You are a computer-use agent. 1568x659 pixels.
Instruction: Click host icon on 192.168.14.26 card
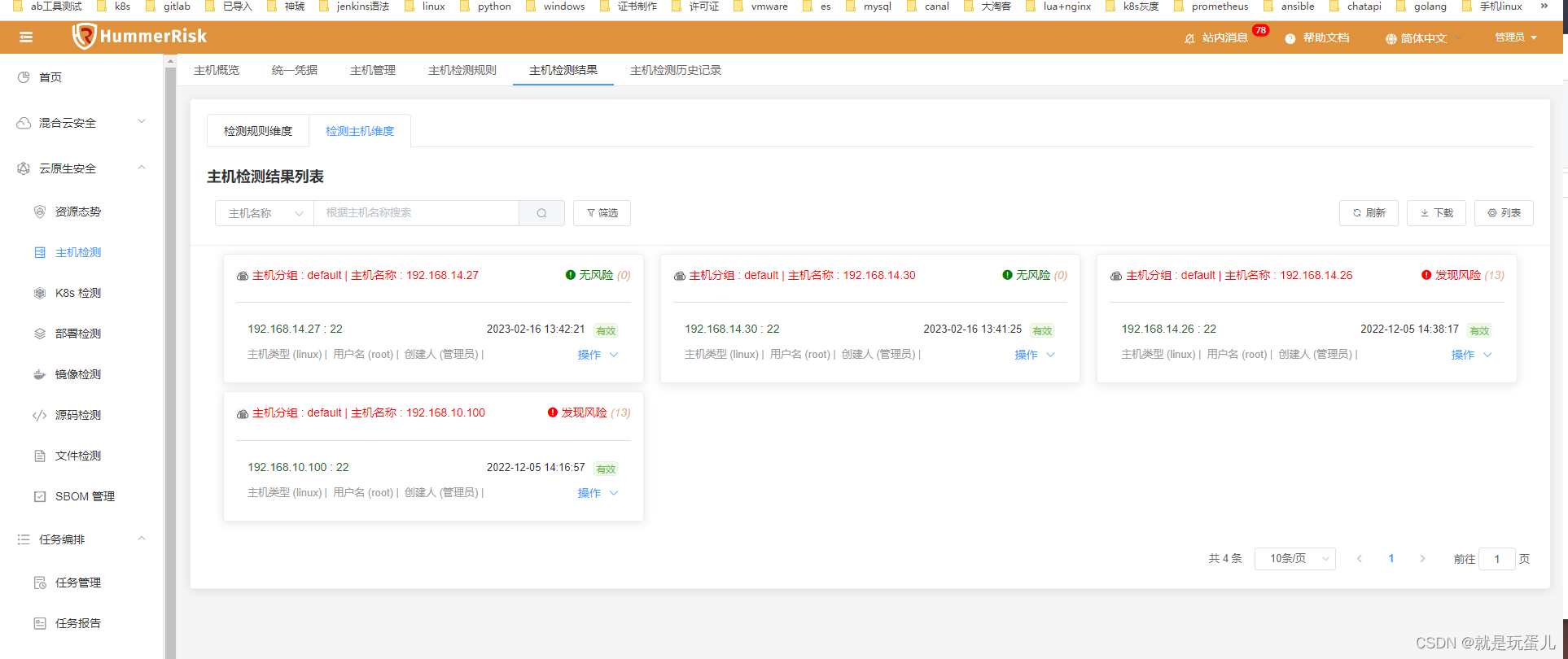click(x=1116, y=276)
